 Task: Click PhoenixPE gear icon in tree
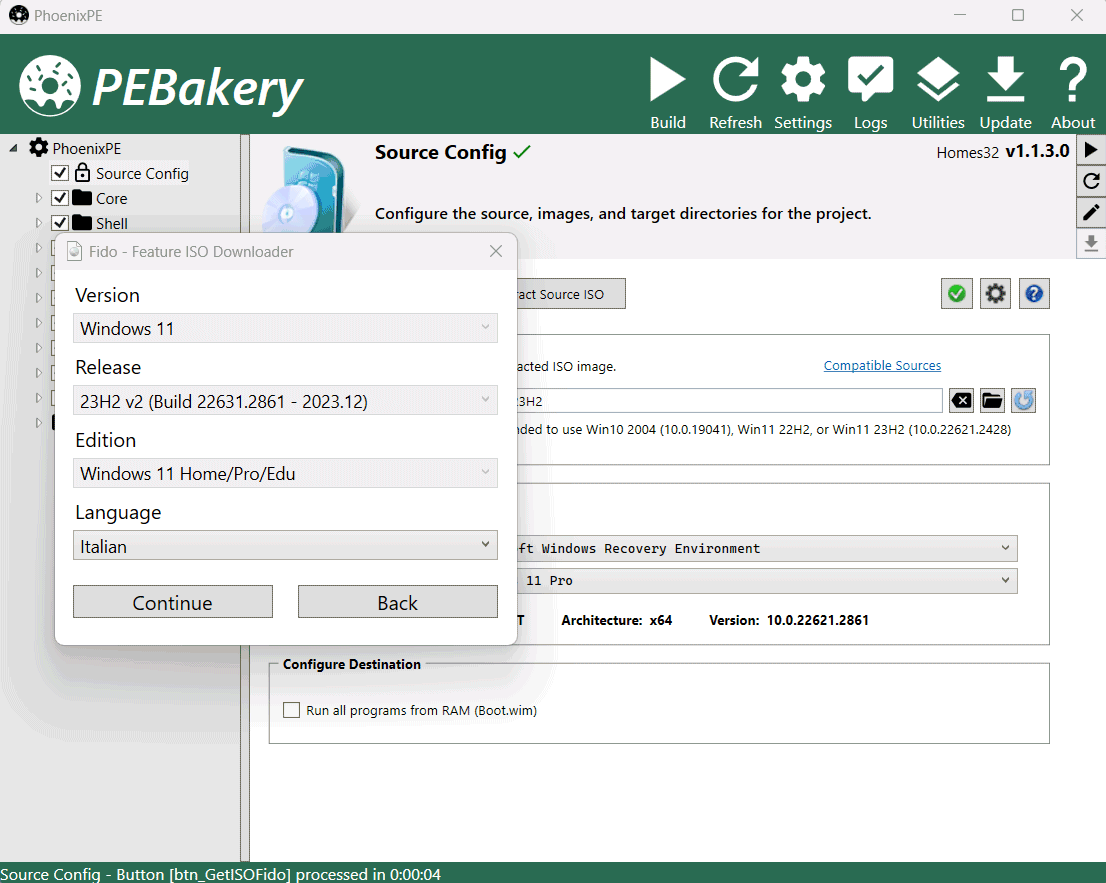(x=38, y=147)
